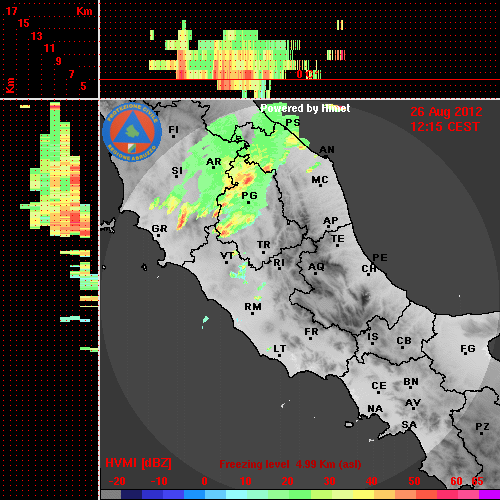Click the 12:15 CEST time label
This screenshot has width=500, height=500.
coord(445,127)
